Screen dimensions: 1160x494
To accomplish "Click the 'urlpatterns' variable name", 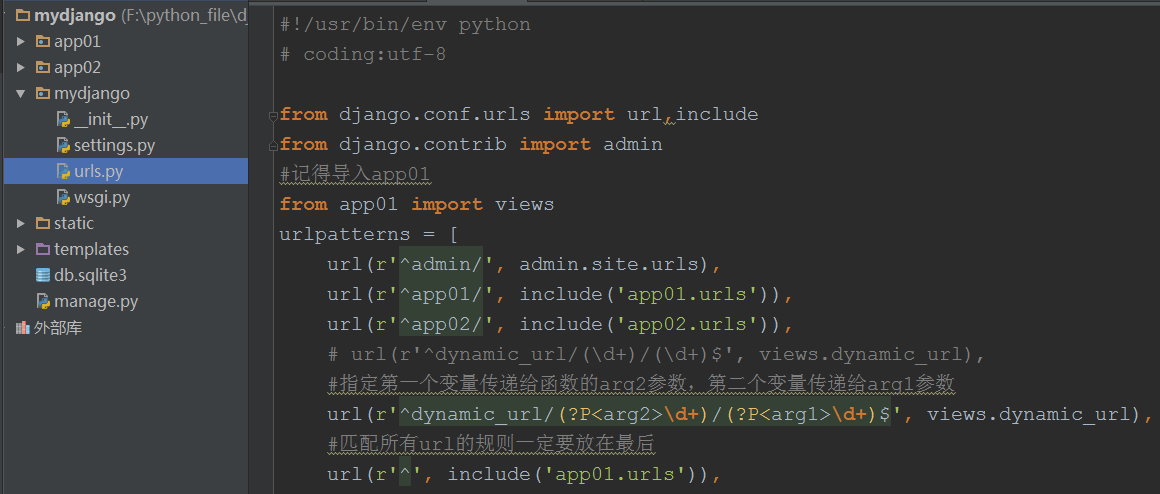I will point(345,234).
